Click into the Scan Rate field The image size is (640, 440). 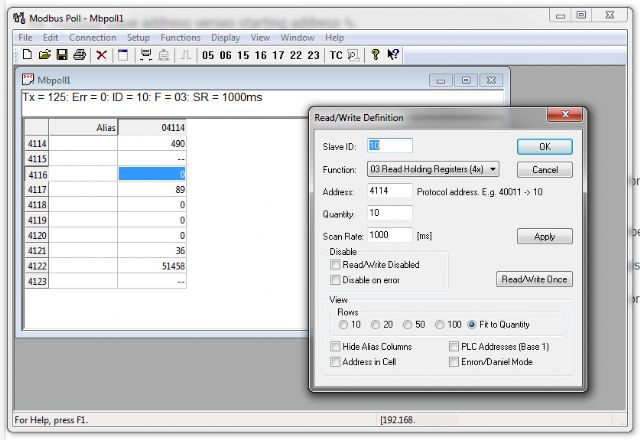390,235
